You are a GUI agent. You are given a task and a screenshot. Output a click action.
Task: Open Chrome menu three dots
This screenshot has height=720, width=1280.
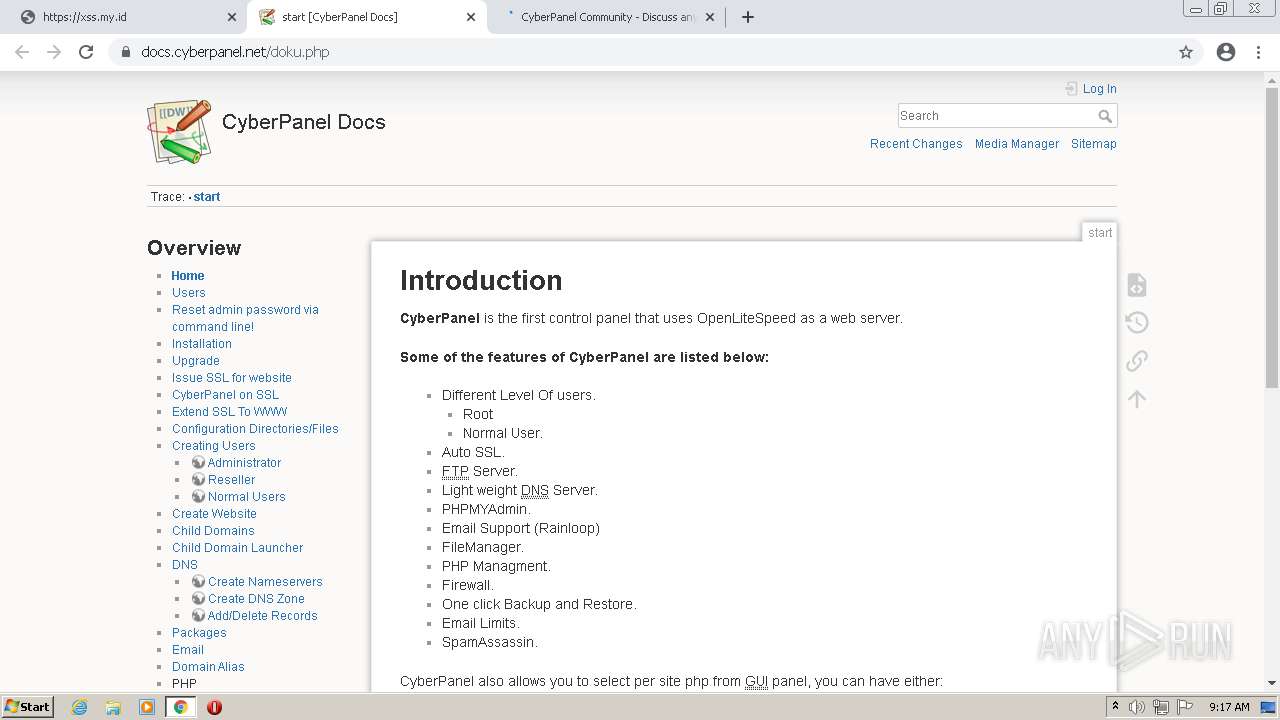pos(1260,52)
